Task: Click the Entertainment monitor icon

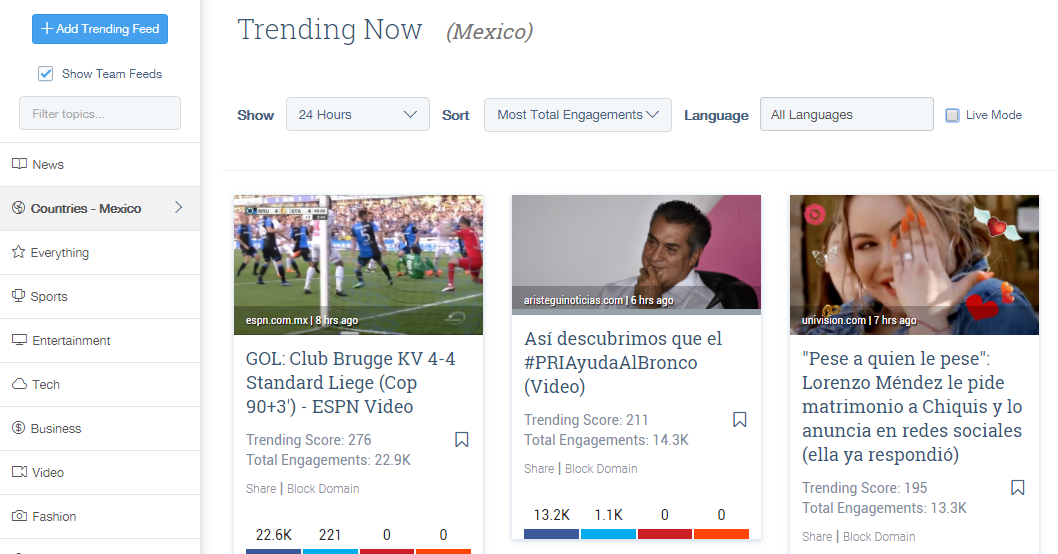Action: [20, 339]
